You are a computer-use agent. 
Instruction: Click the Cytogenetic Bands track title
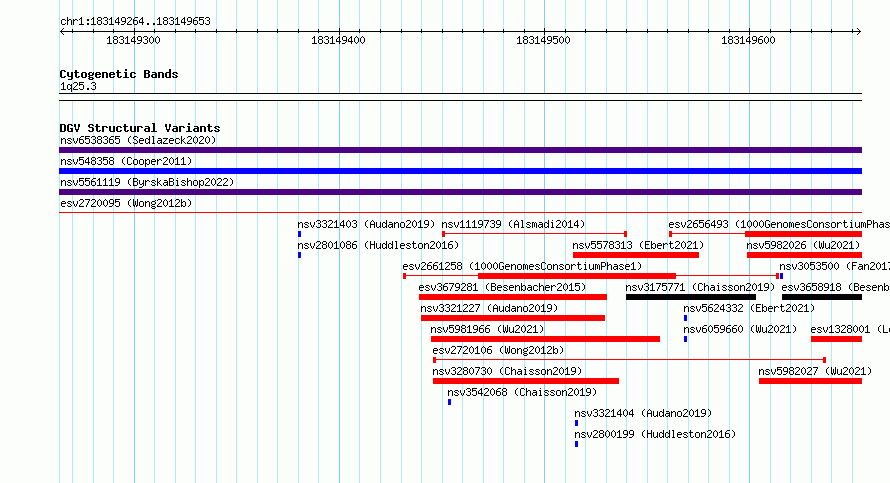click(x=119, y=74)
